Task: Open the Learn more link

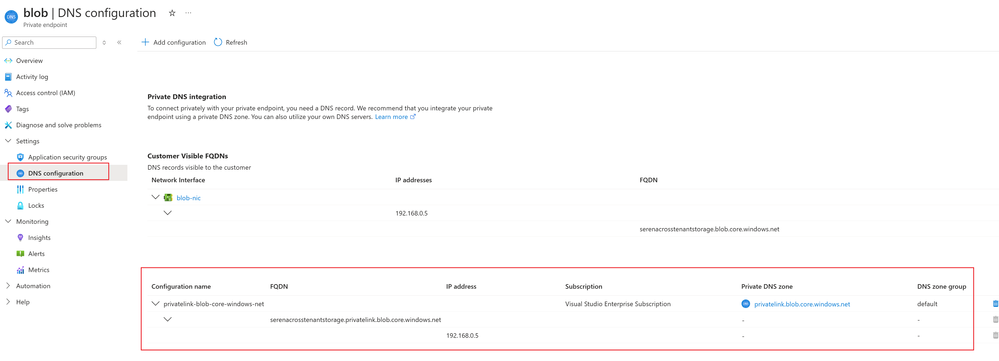Action: [x=395, y=117]
